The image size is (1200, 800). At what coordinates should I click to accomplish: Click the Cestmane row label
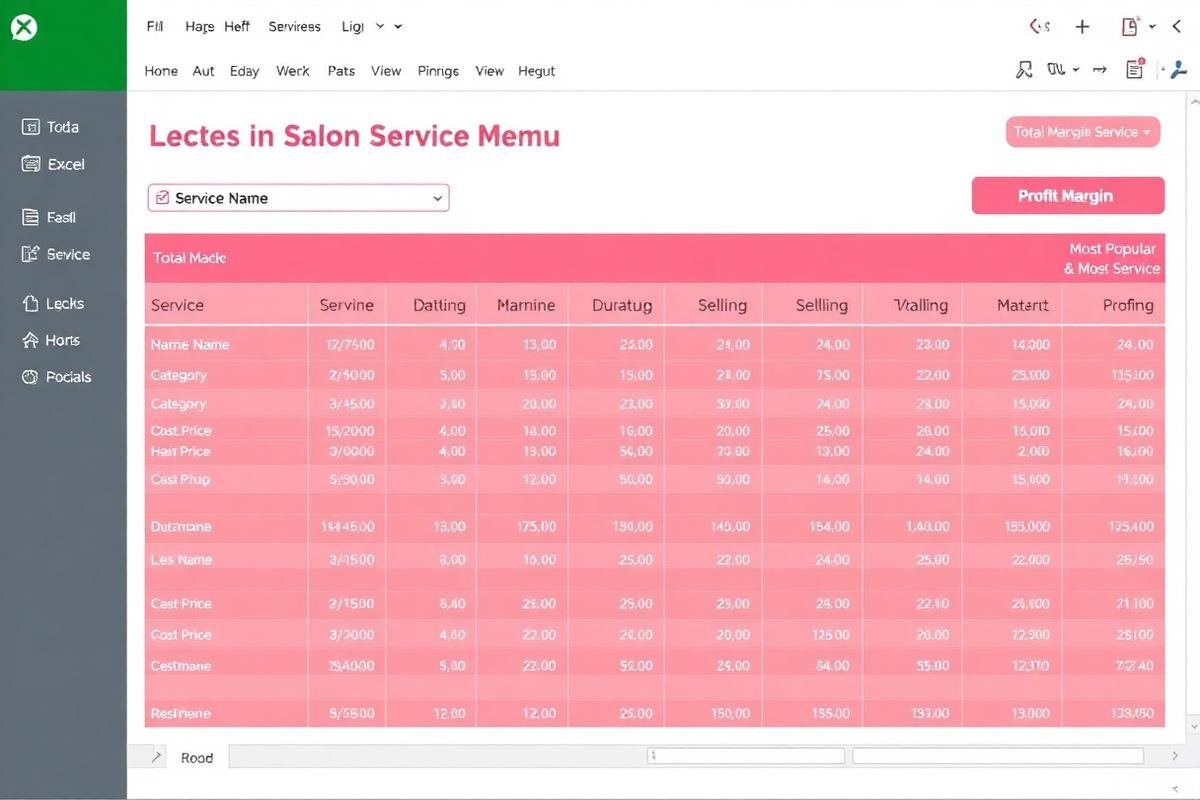181,665
